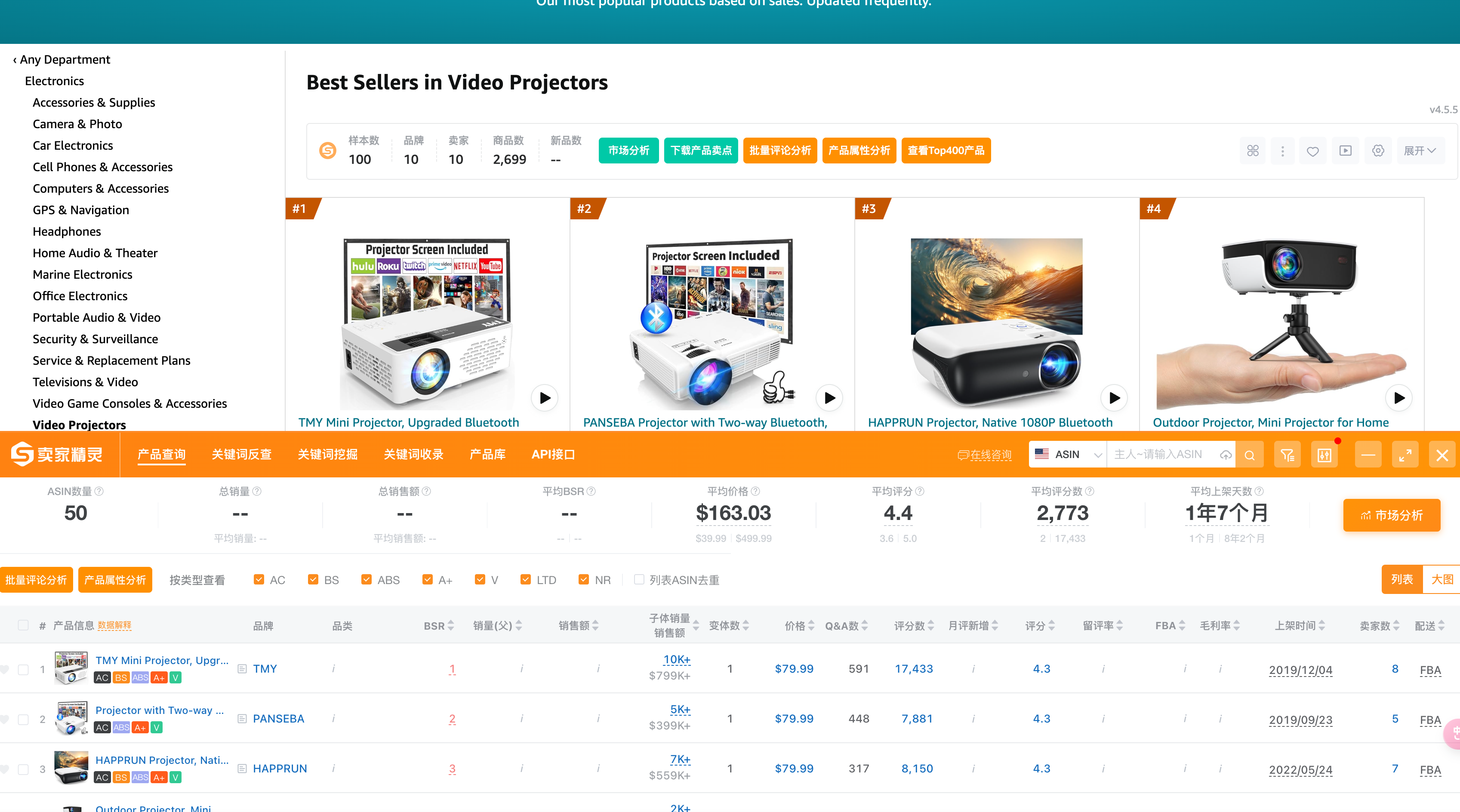Screen dimensions: 1460x812
Task: Click help icon next to 平均价格
Action: [x=755, y=491]
